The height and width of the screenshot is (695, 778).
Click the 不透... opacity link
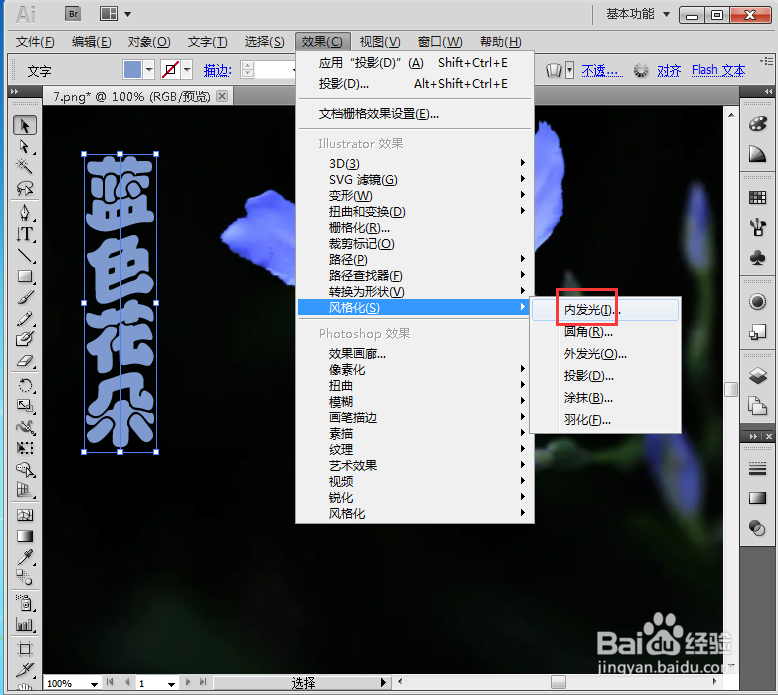(x=602, y=70)
